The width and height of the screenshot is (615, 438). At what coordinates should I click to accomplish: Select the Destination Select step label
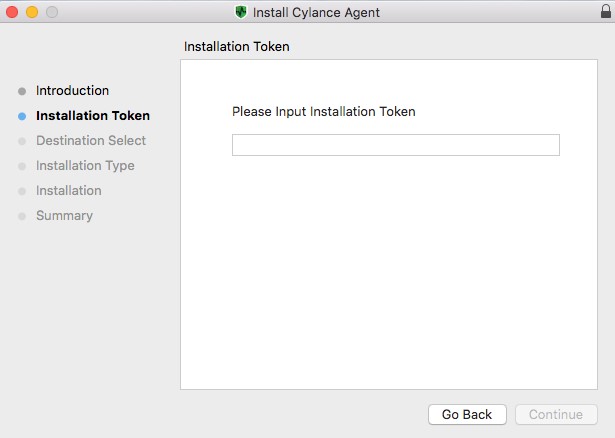(x=90, y=141)
